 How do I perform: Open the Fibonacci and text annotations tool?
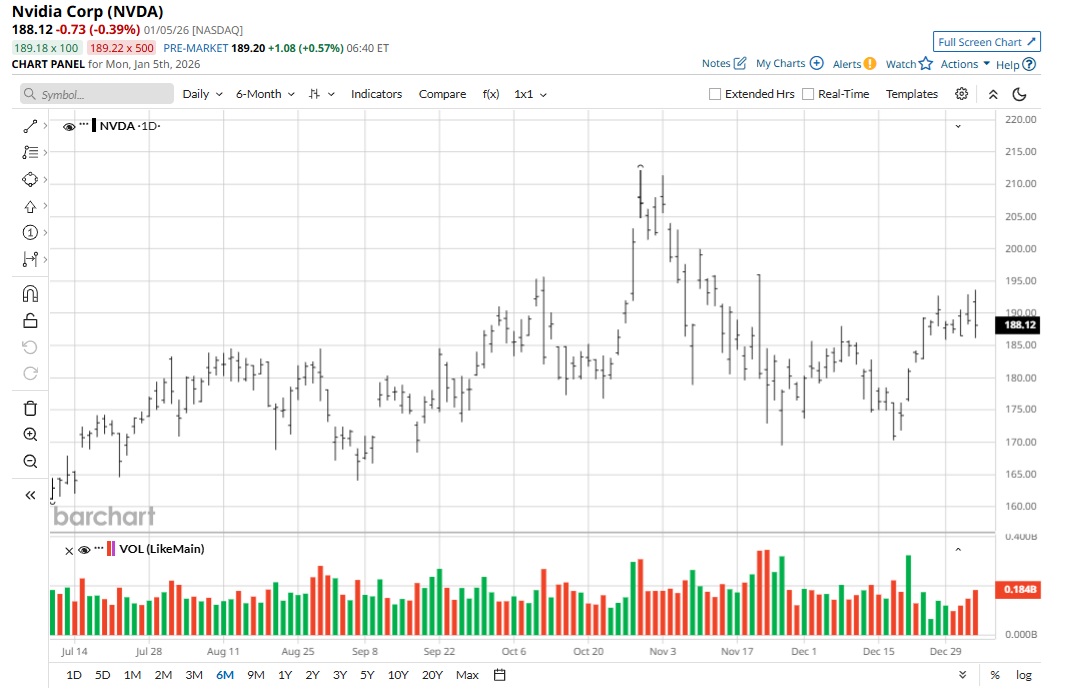point(30,152)
